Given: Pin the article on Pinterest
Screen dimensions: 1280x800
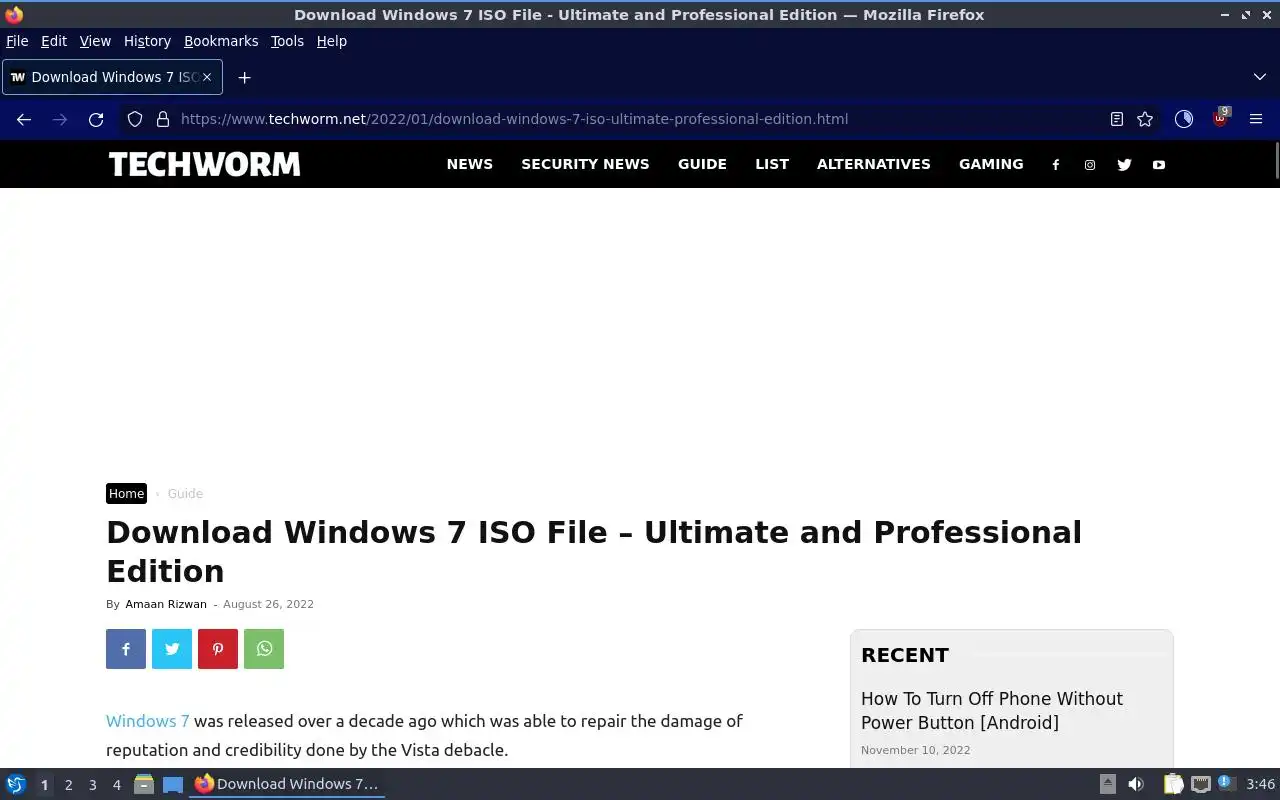Looking at the screenshot, I should (x=218, y=649).
